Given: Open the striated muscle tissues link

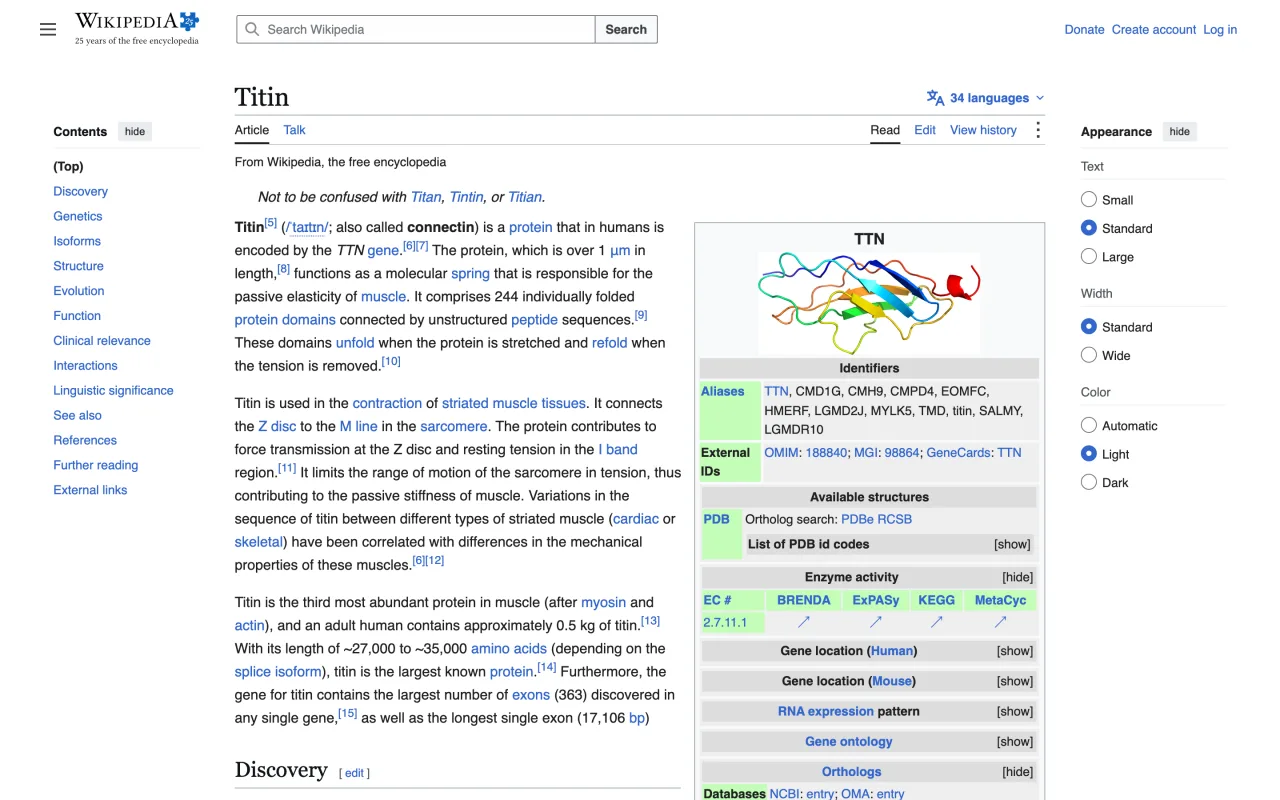Looking at the screenshot, I should pos(514,403).
